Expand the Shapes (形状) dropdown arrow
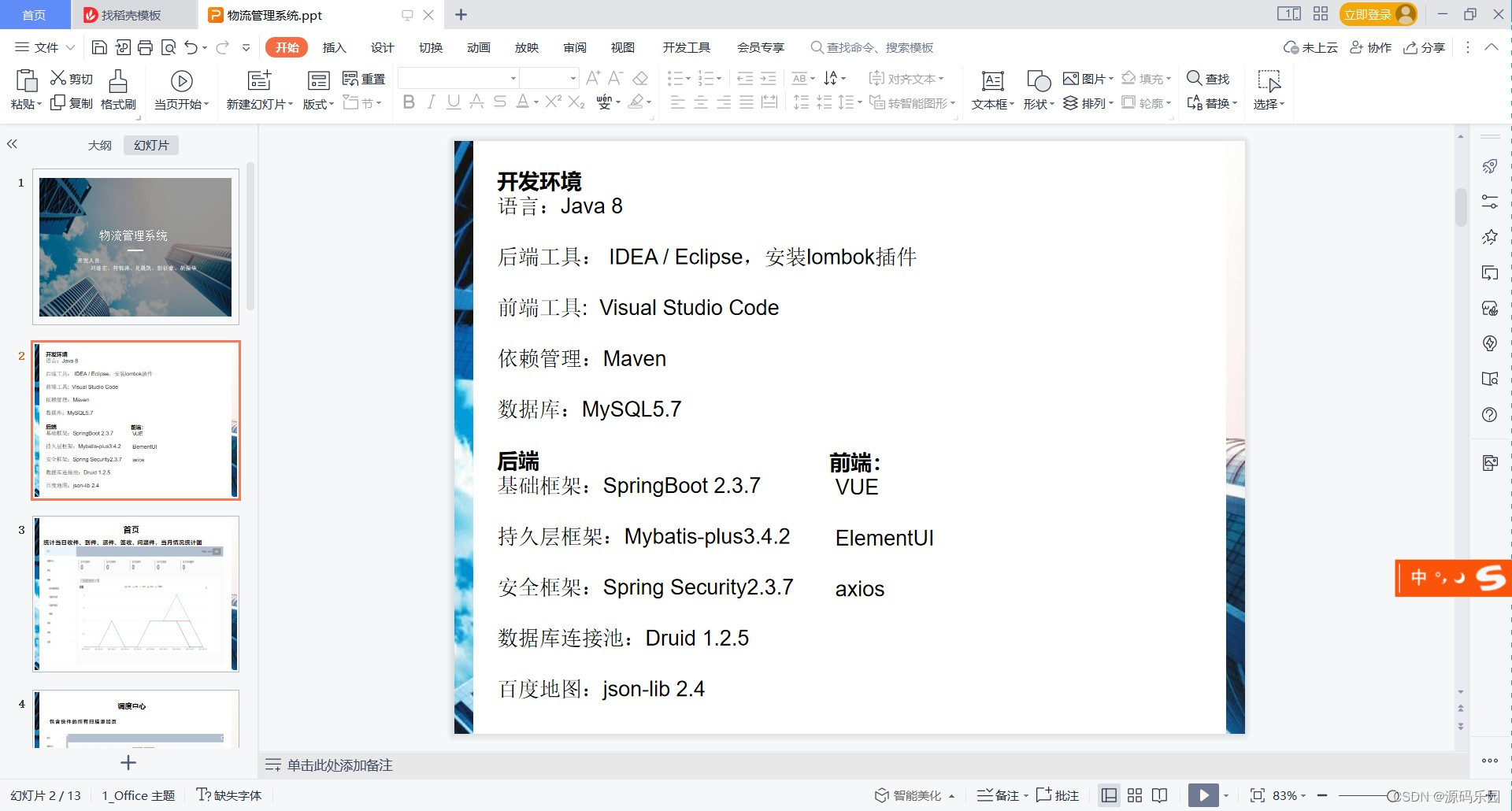Screen dimensions: 1512x811 pos(1051,103)
